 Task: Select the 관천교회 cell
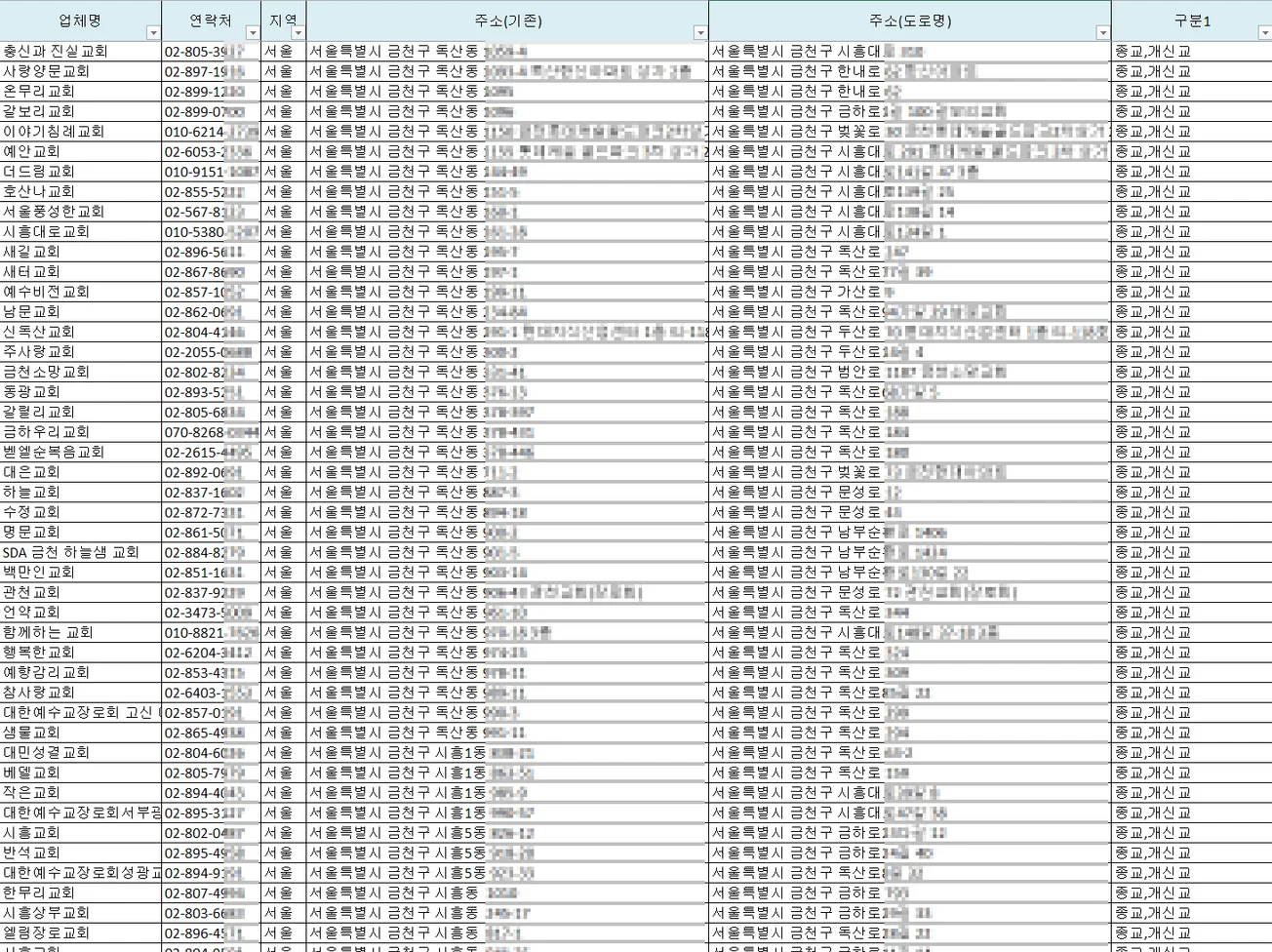(x=81, y=592)
